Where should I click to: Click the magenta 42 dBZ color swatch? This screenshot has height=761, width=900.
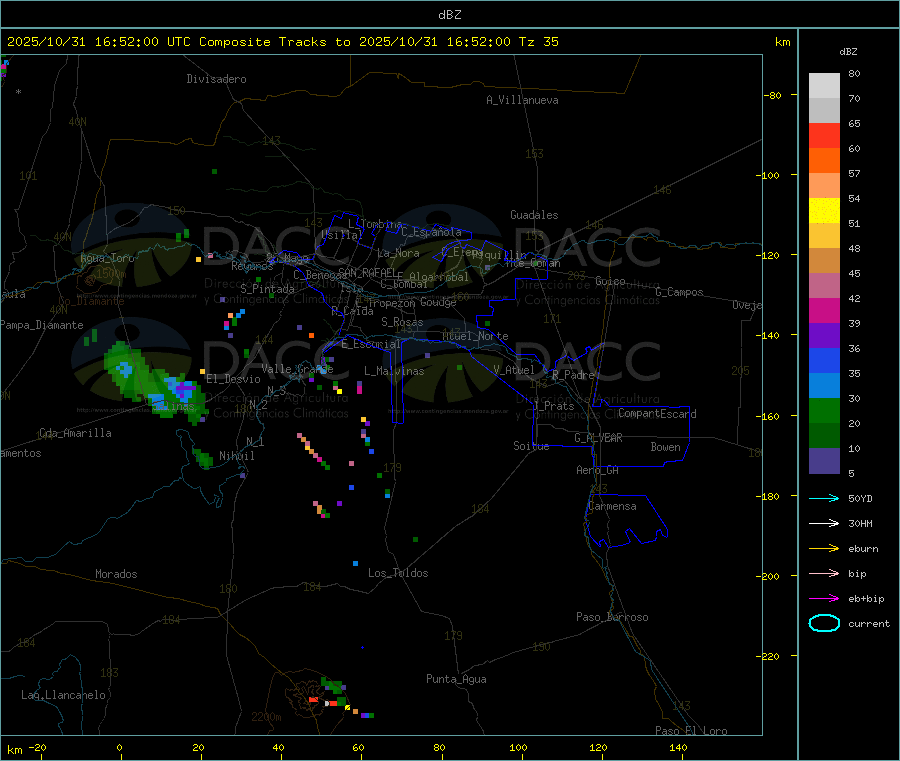pos(824,310)
